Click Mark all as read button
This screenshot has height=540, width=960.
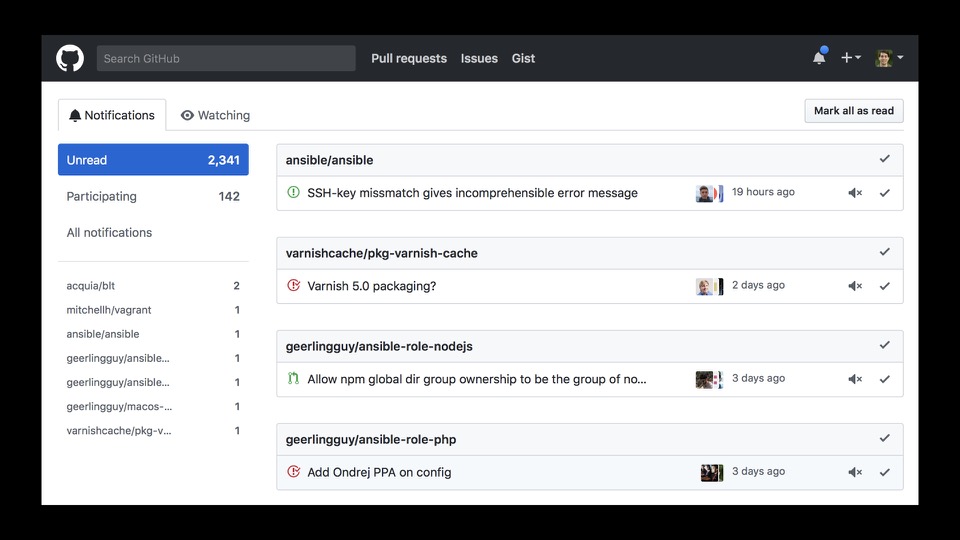click(853, 111)
